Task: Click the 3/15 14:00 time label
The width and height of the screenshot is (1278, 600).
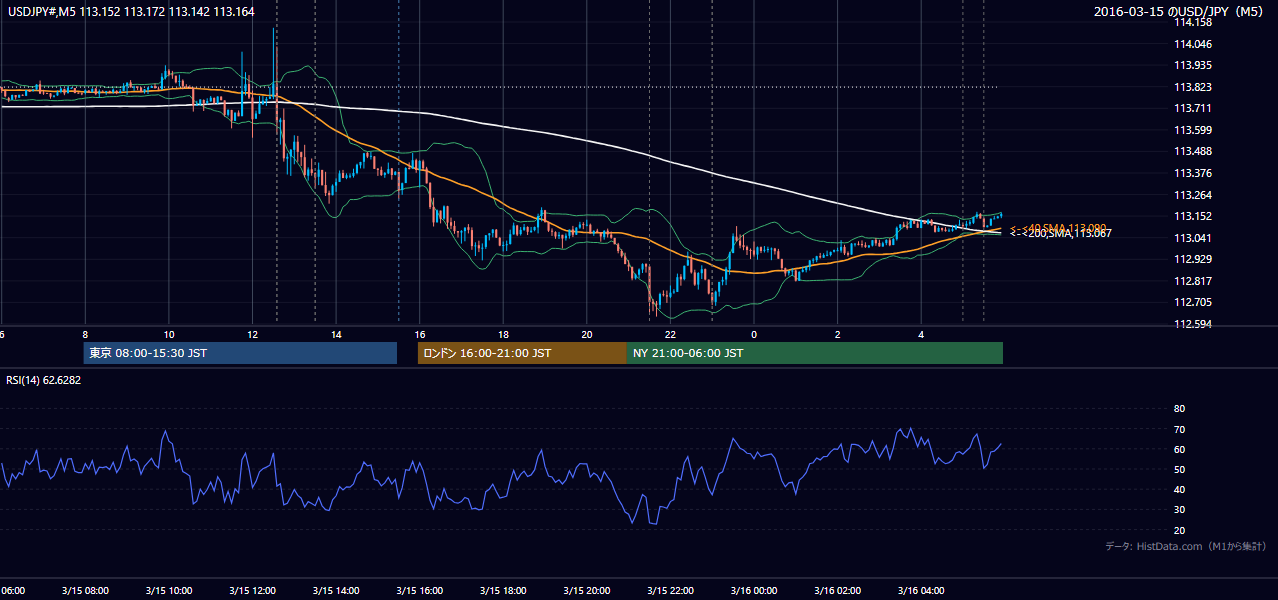Action: point(336,590)
